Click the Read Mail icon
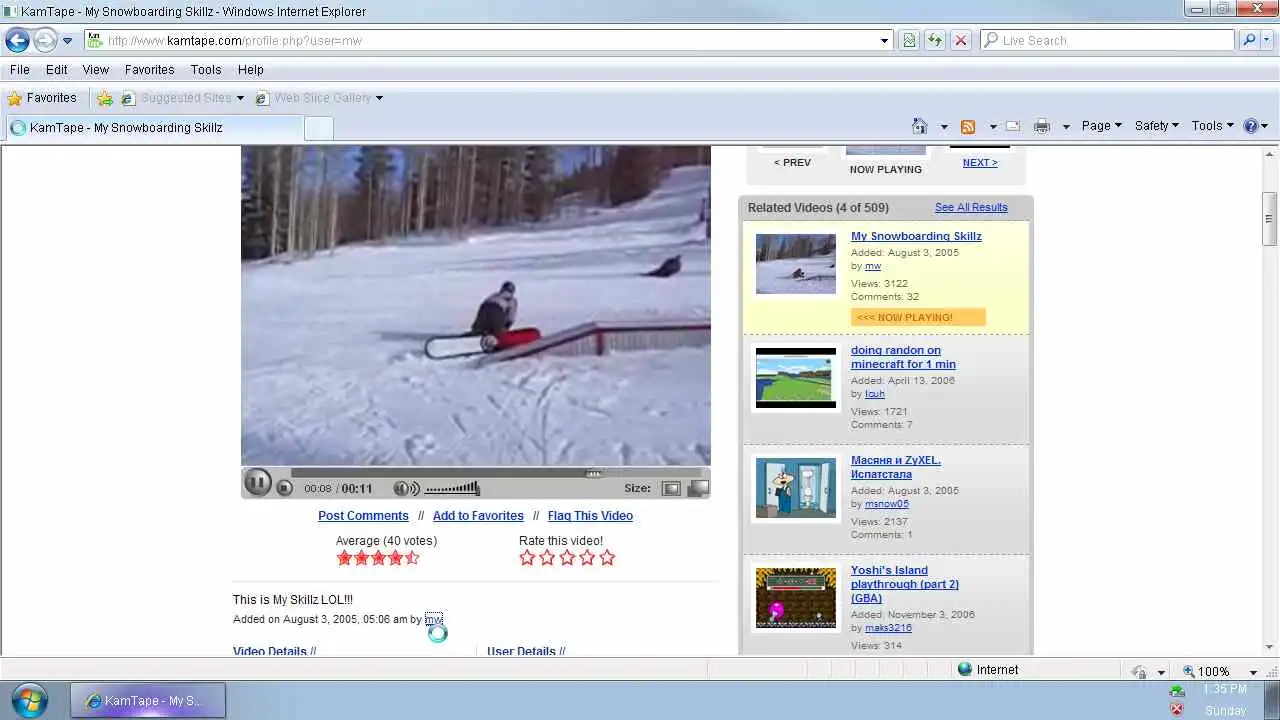This screenshot has width=1280, height=720. [x=1013, y=126]
